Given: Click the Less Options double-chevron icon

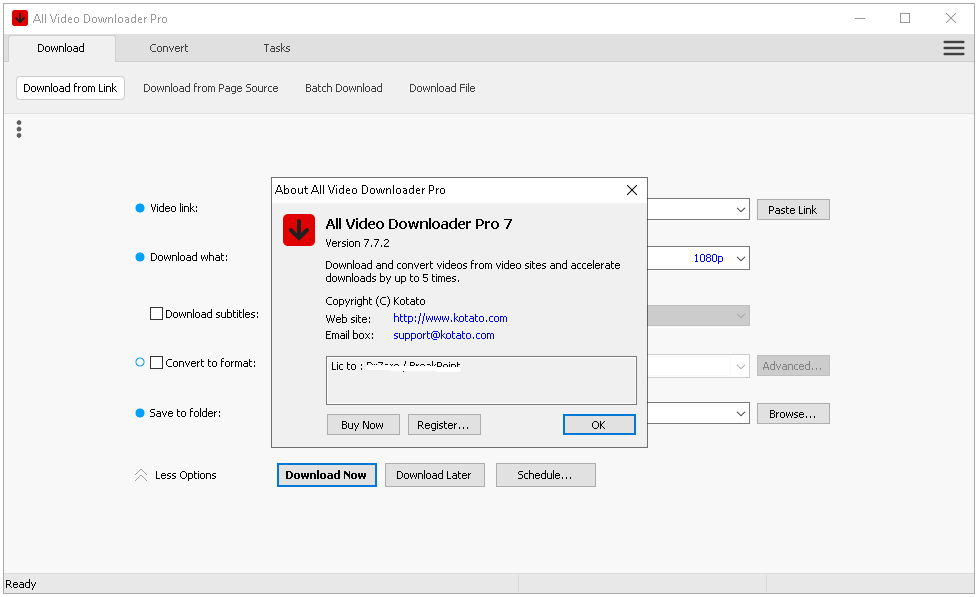Looking at the screenshot, I should pyautogui.click(x=141, y=475).
